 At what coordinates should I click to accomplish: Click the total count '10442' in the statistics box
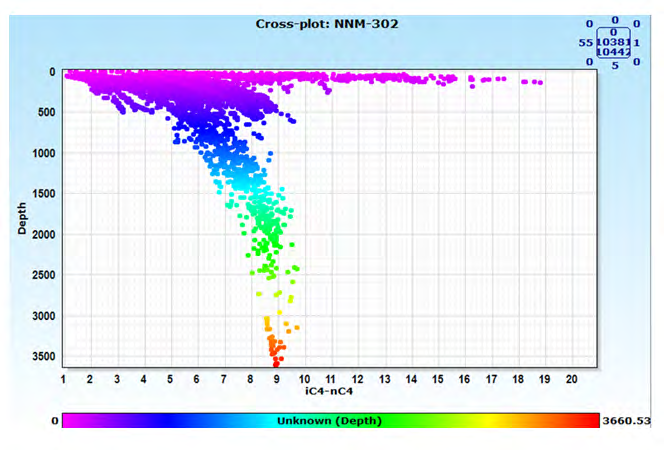pos(613,52)
